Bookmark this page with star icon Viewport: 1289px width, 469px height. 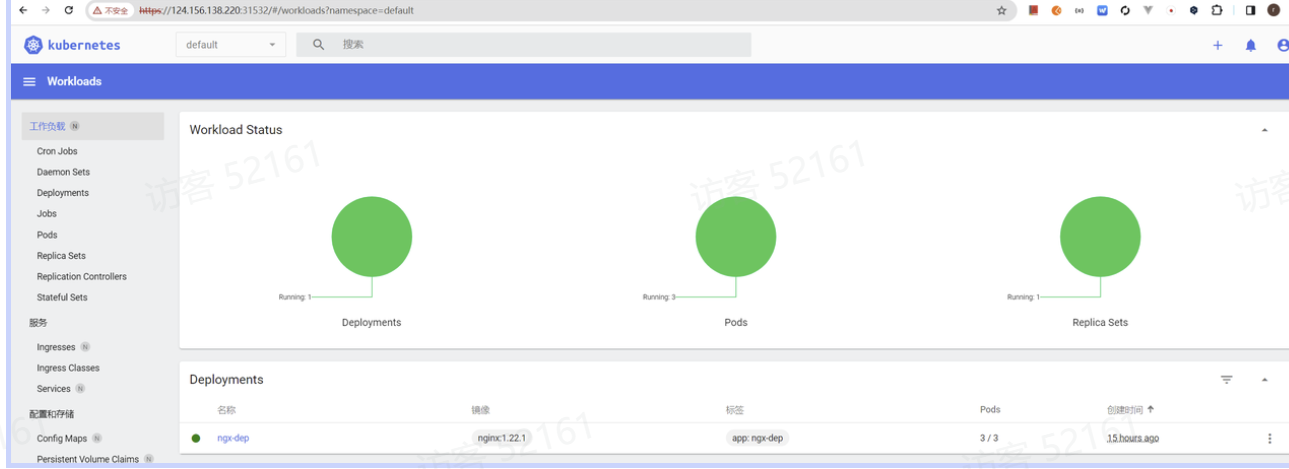coord(1001,10)
